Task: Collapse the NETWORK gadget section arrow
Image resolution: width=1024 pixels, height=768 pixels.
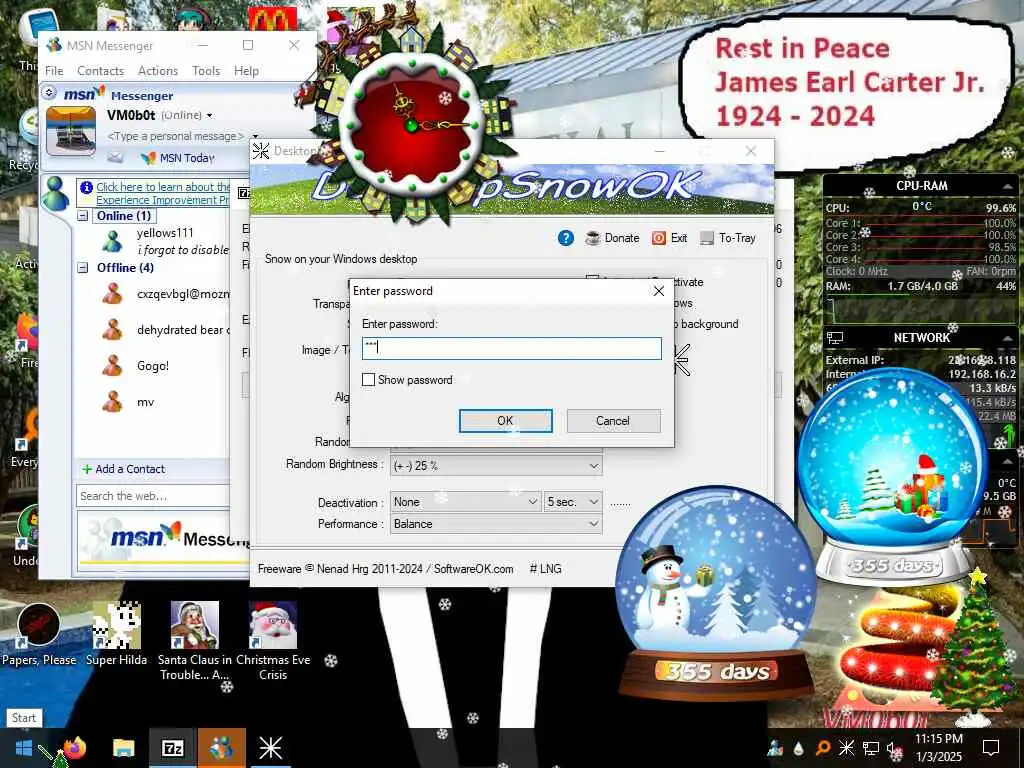Action: tap(1008, 338)
